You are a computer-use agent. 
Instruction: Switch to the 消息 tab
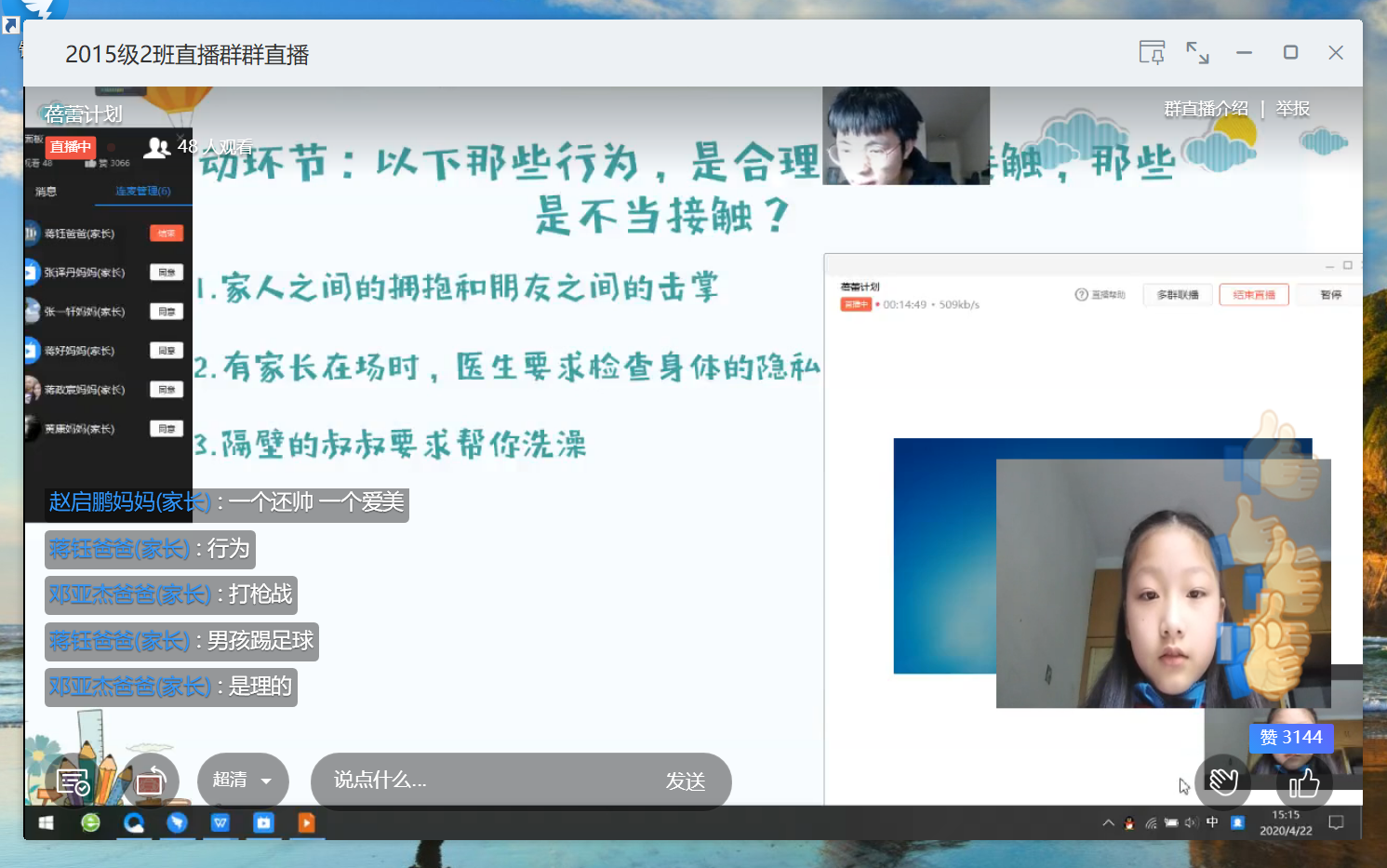coord(46,191)
